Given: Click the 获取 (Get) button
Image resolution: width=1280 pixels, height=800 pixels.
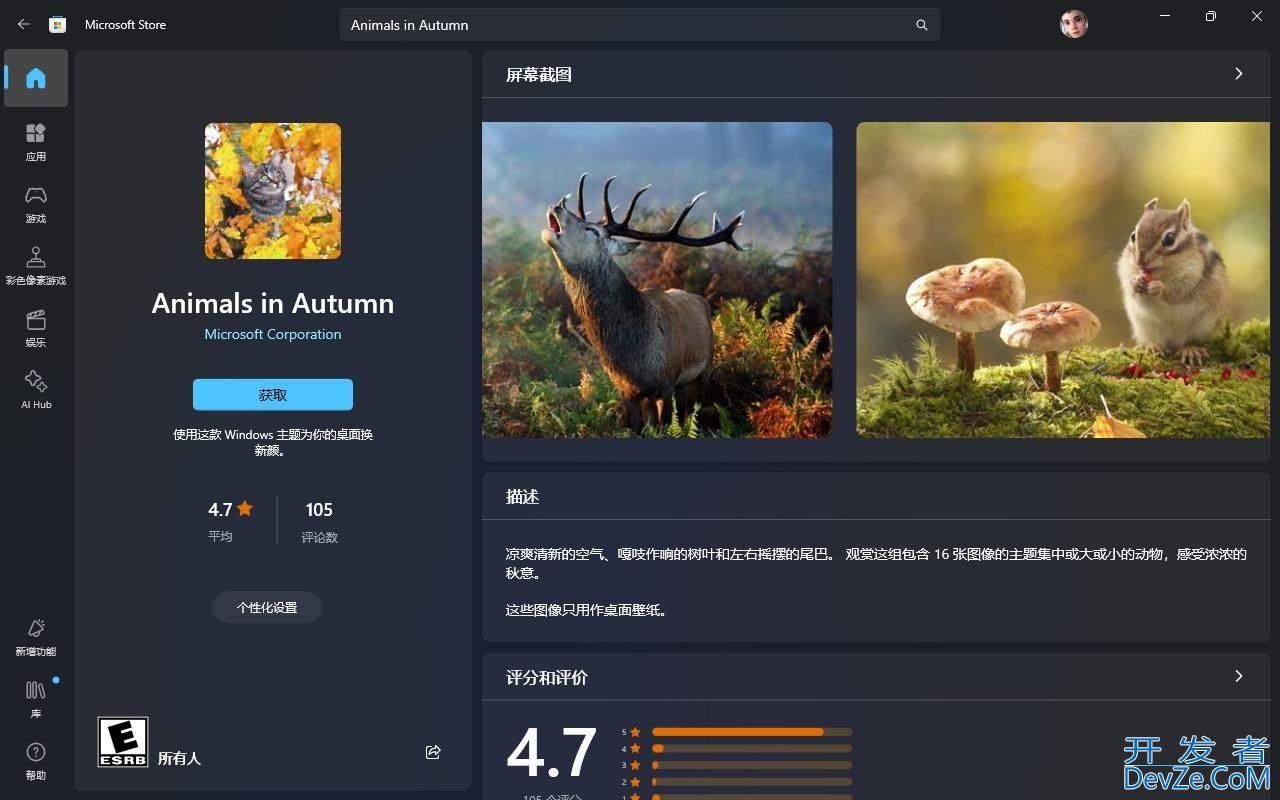Looking at the screenshot, I should click(273, 395).
